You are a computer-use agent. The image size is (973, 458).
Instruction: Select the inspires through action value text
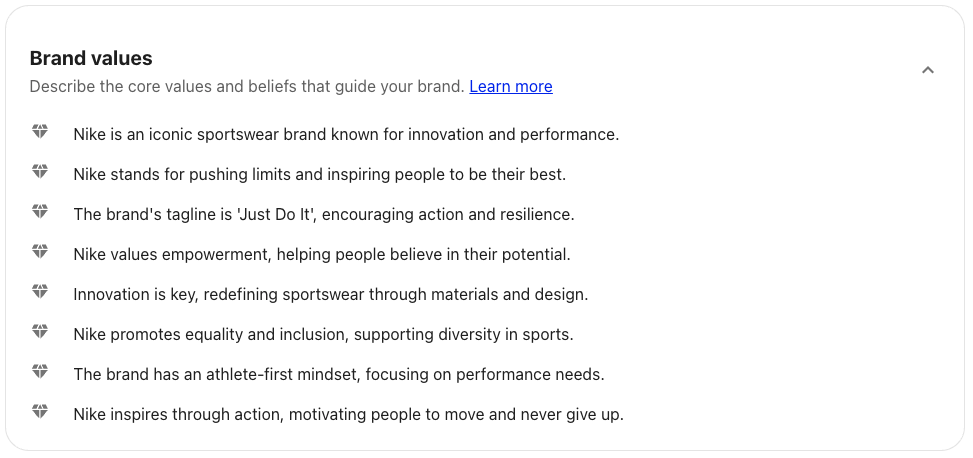point(349,415)
